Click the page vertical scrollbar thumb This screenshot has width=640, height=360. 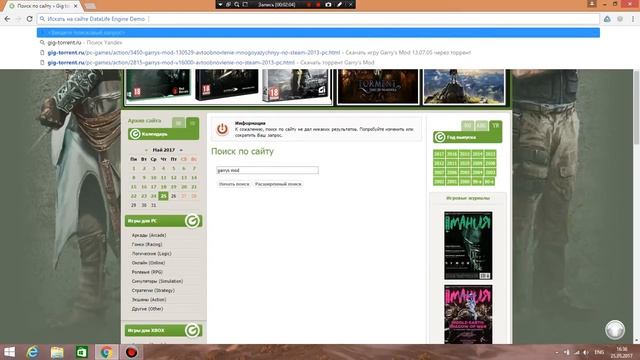(x=636, y=107)
